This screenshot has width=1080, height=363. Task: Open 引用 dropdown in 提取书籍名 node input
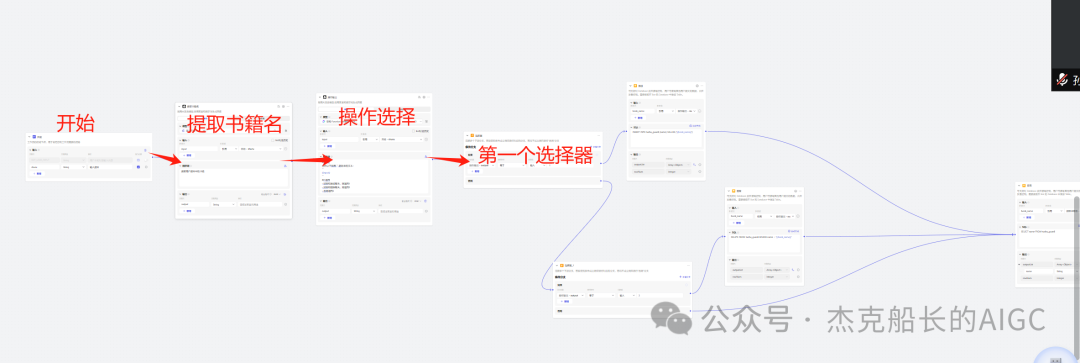point(228,149)
